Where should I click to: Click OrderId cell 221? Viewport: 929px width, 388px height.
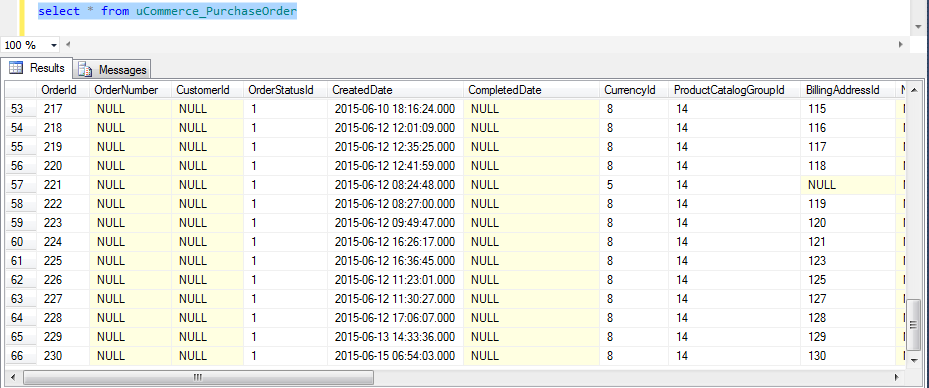(63, 185)
